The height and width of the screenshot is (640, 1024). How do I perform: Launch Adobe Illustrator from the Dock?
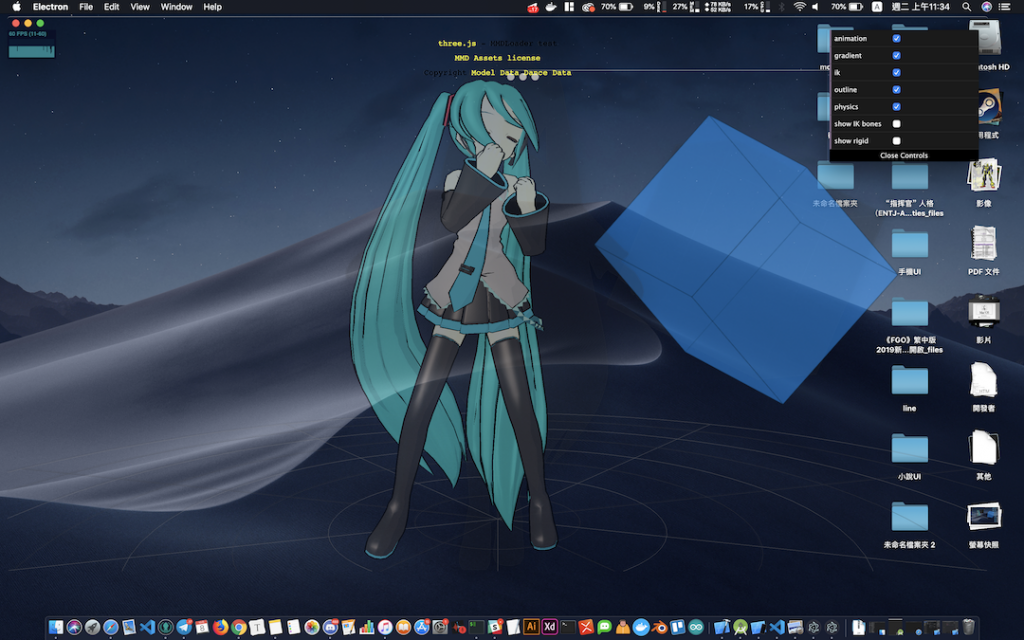(532, 627)
